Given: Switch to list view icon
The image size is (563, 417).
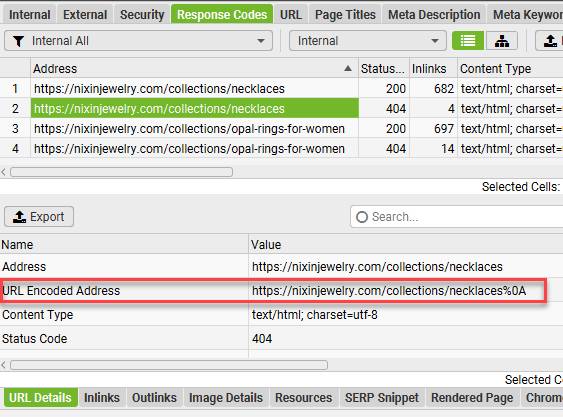Looking at the screenshot, I should (x=467, y=41).
